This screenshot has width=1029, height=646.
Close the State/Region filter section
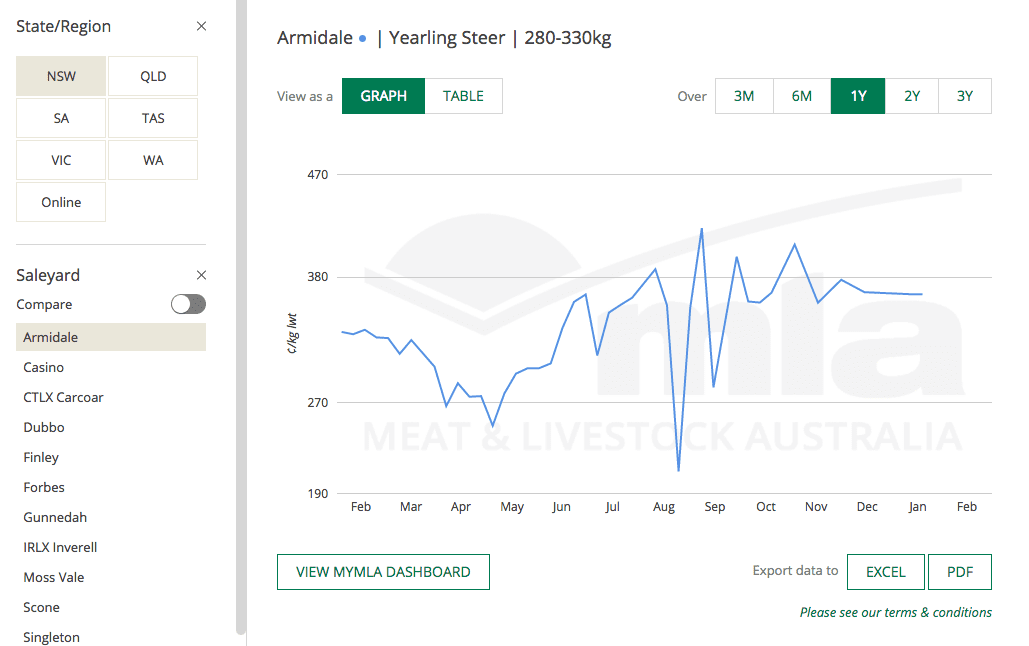(x=201, y=26)
